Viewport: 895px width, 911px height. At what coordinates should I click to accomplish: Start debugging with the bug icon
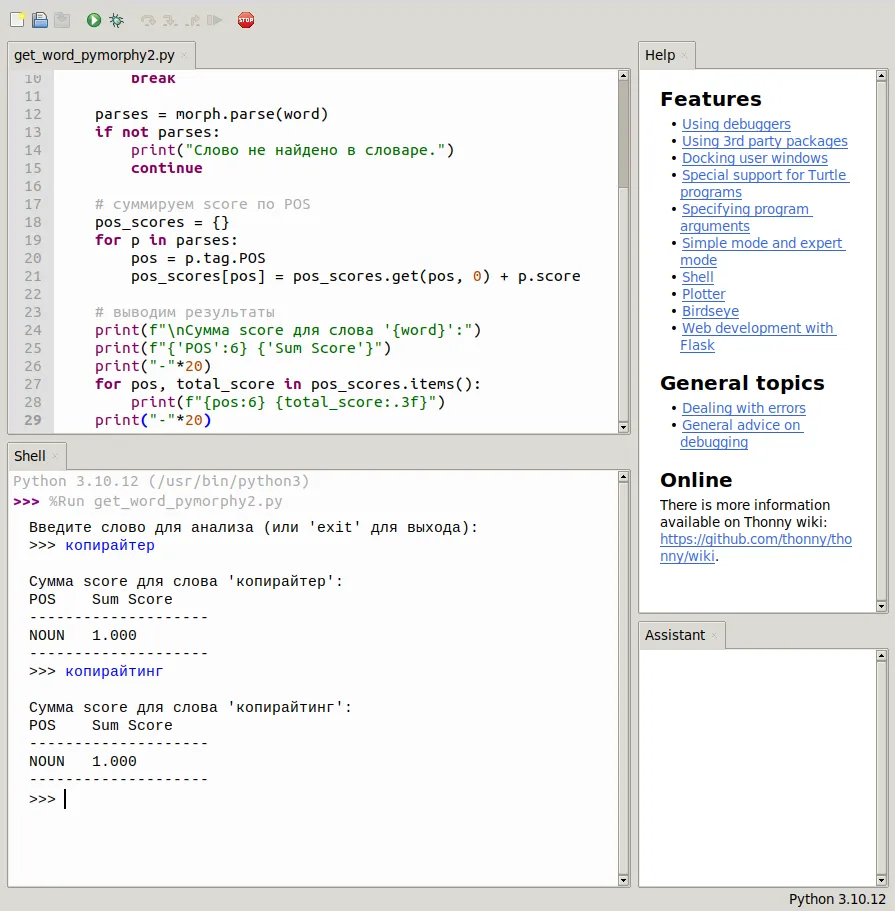(x=116, y=20)
